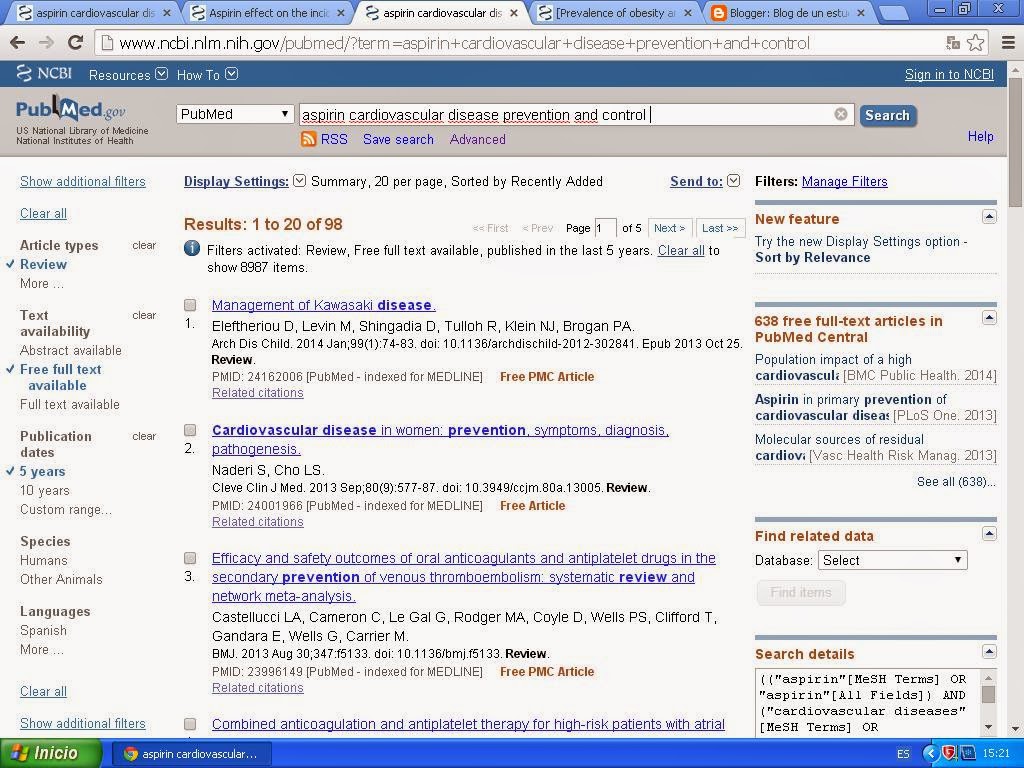
Task: Switch to Prevalence of obesity tab
Action: 614,12
